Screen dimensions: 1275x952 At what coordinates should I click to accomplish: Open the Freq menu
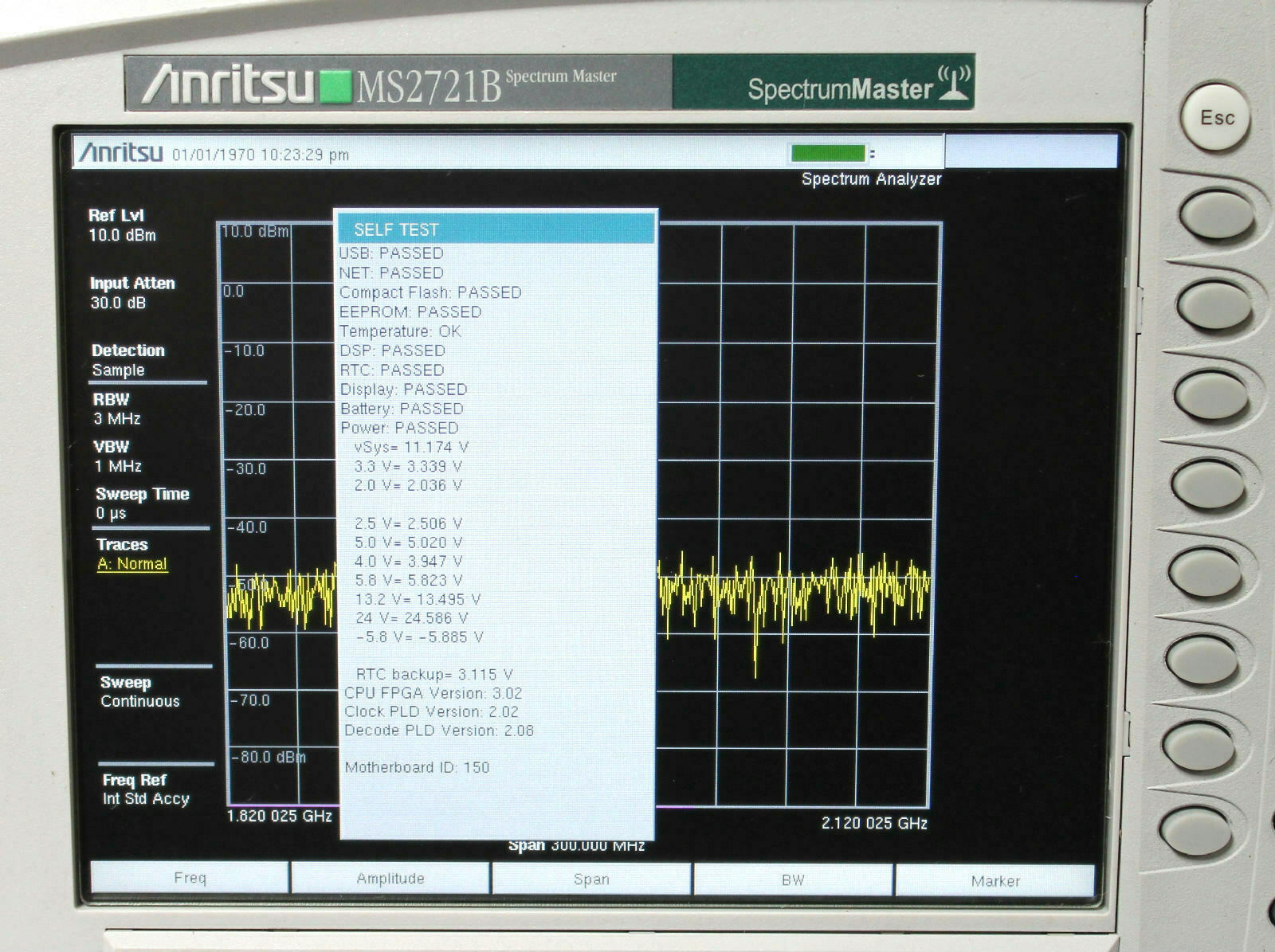click(190, 877)
